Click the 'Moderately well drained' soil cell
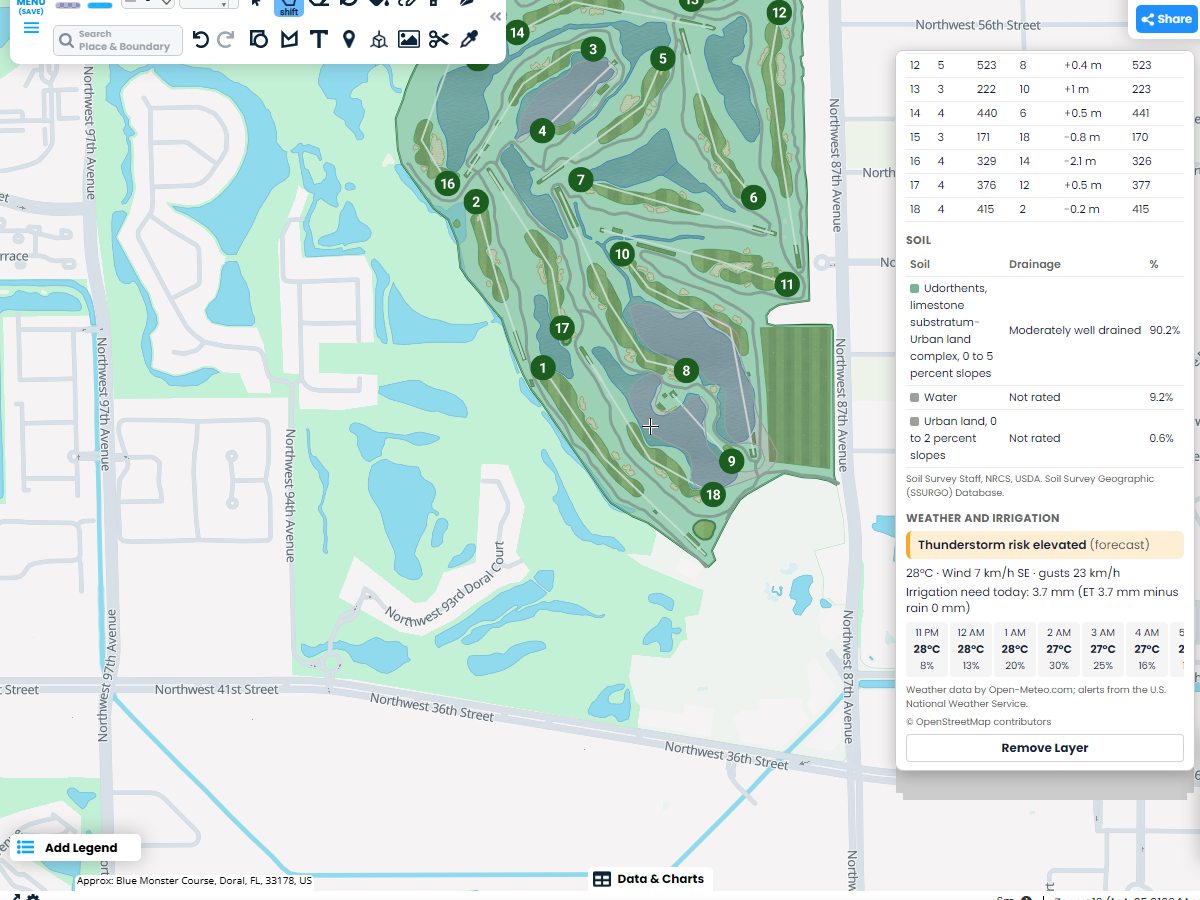This screenshot has height=900, width=1200. click(1075, 330)
